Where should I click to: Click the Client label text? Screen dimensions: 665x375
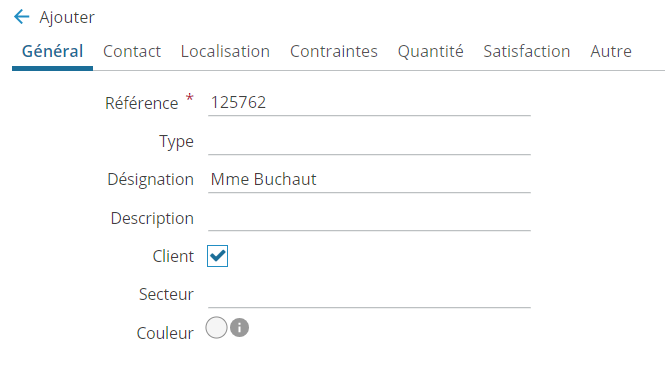tap(173, 256)
